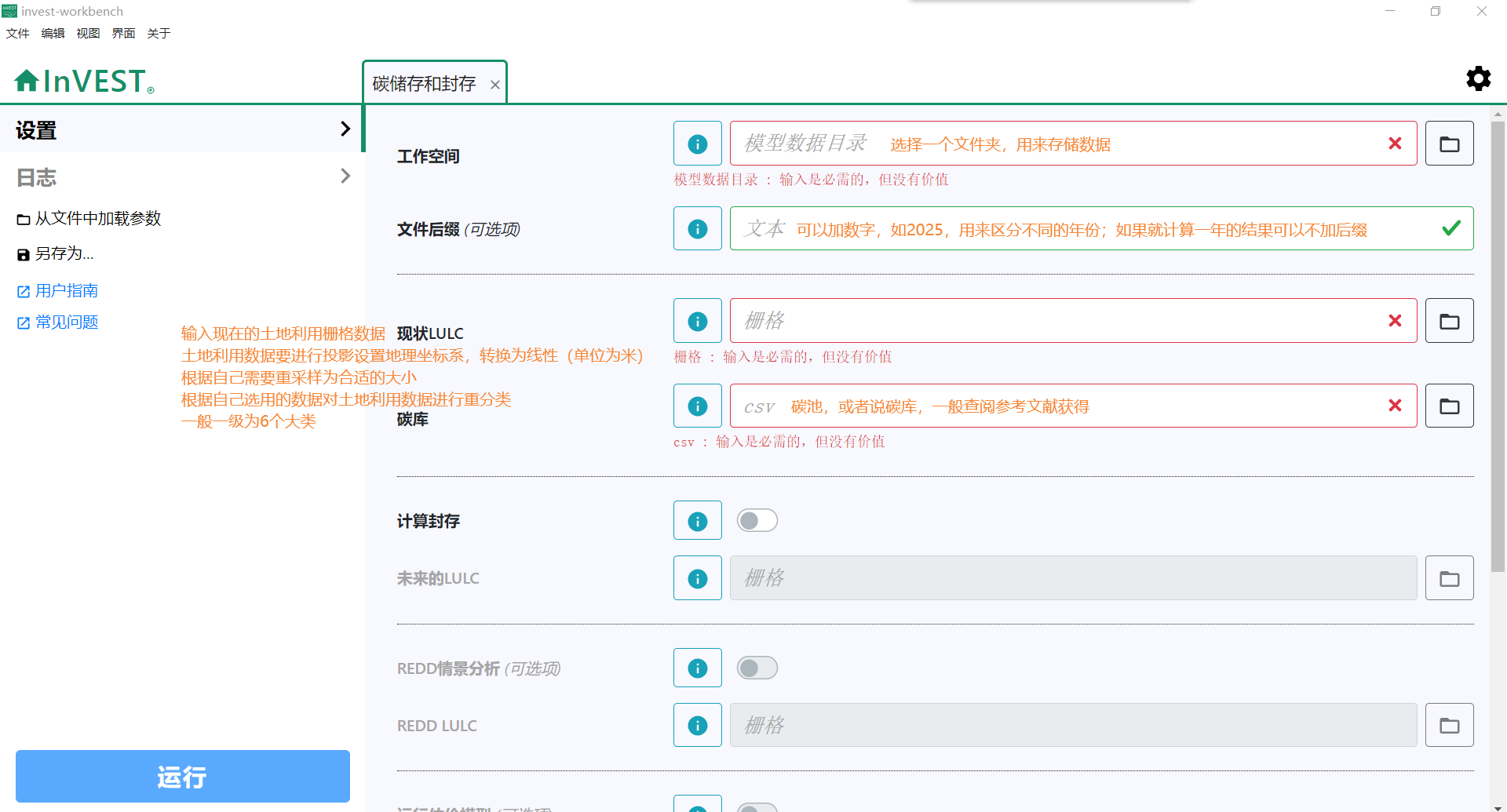Click the 现状LULC raster input field
This screenshot has width=1507, height=812.
[x=1073, y=321]
